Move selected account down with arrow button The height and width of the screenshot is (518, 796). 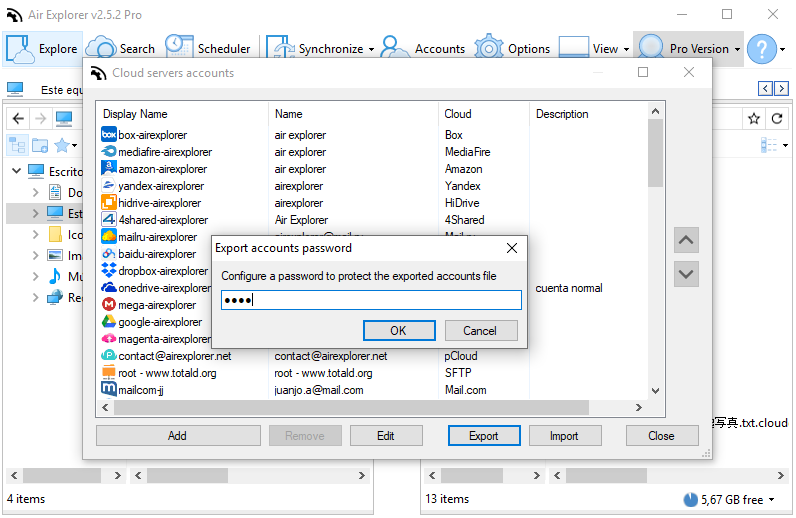[686, 274]
